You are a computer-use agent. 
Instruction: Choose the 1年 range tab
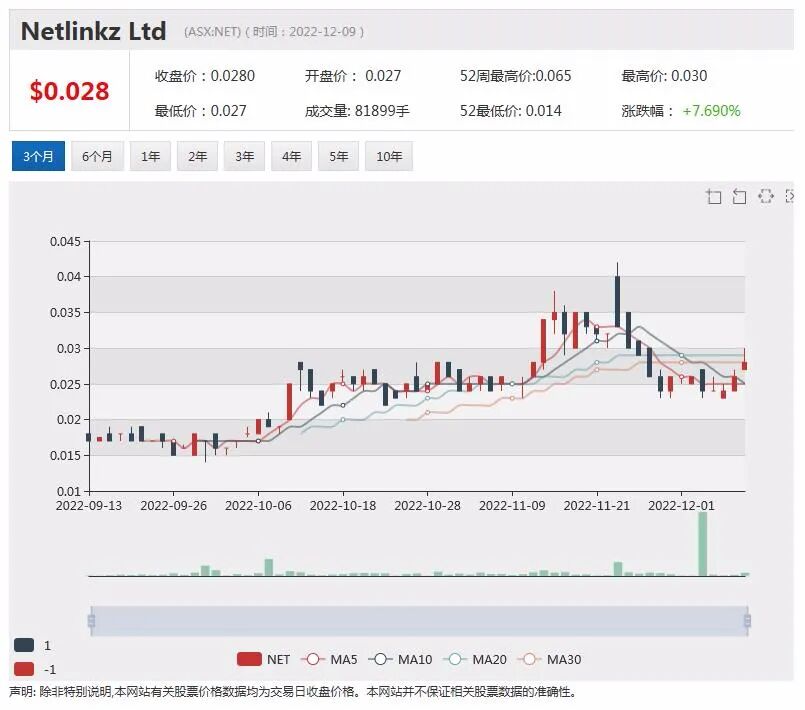pyautogui.click(x=150, y=156)
